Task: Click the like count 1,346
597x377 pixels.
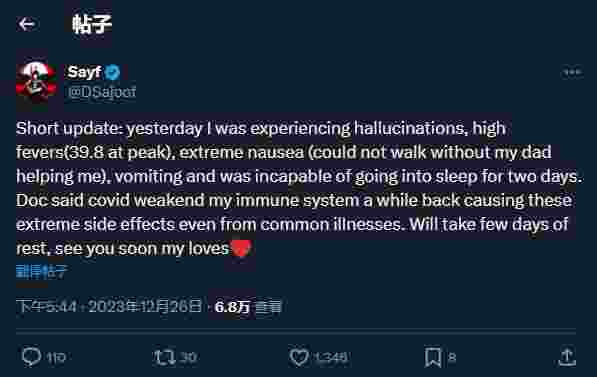Action: point(331,357)
